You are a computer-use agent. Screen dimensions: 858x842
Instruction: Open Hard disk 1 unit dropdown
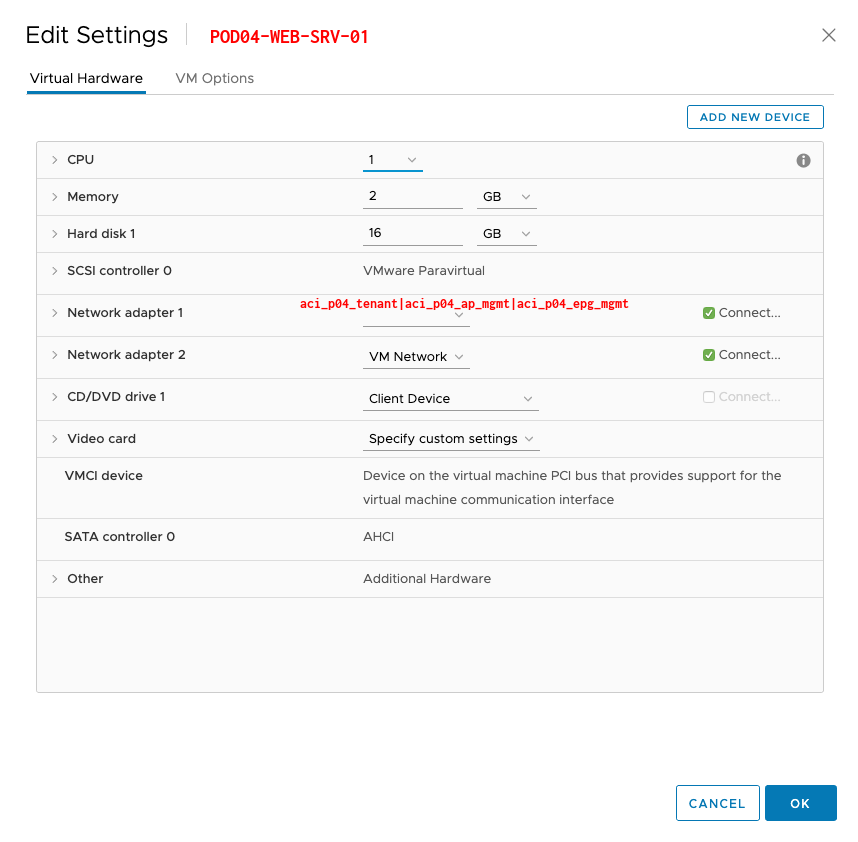click(x=506, y=234)
